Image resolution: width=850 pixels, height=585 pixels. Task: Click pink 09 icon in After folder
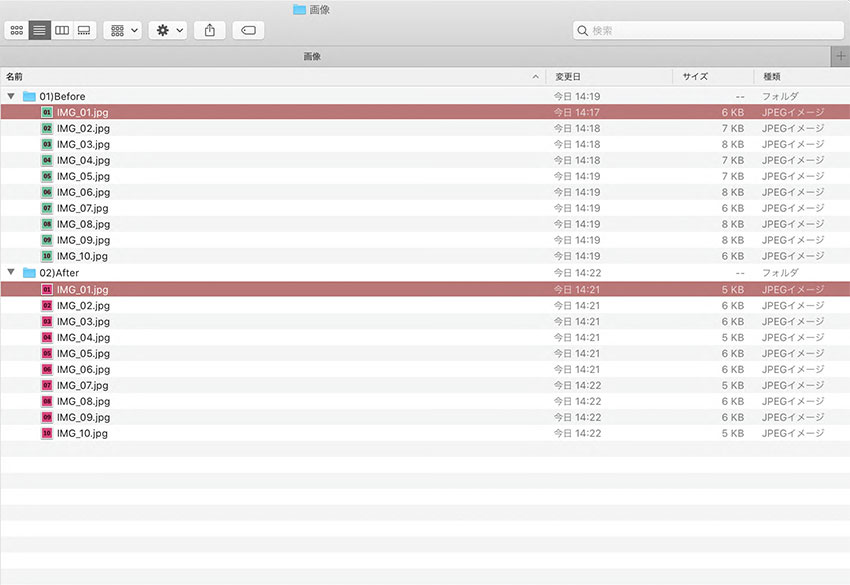pyautogui.click(x=47, y=417)
